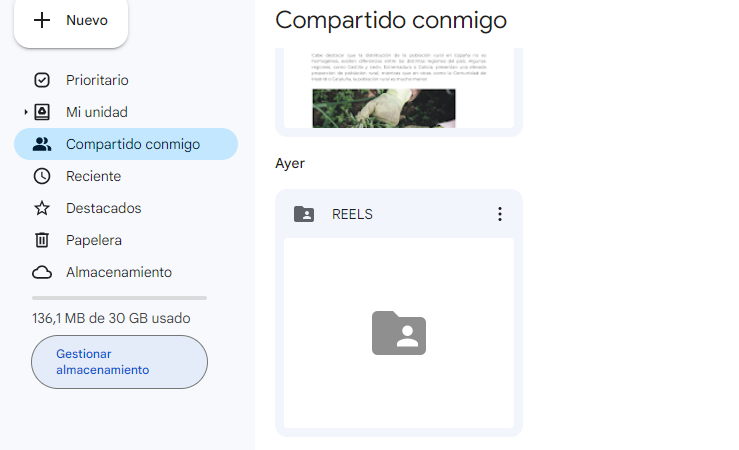
Task: Click the Papelera trash bin icon
Action: click(x=42, y=240)
